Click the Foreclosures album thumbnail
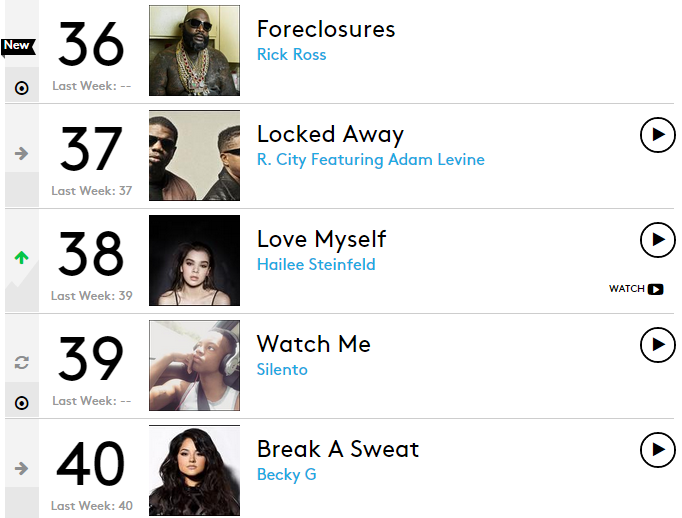The height and width of the screenshot is (518, 682). pyautogui.click(x=194, y=50)
